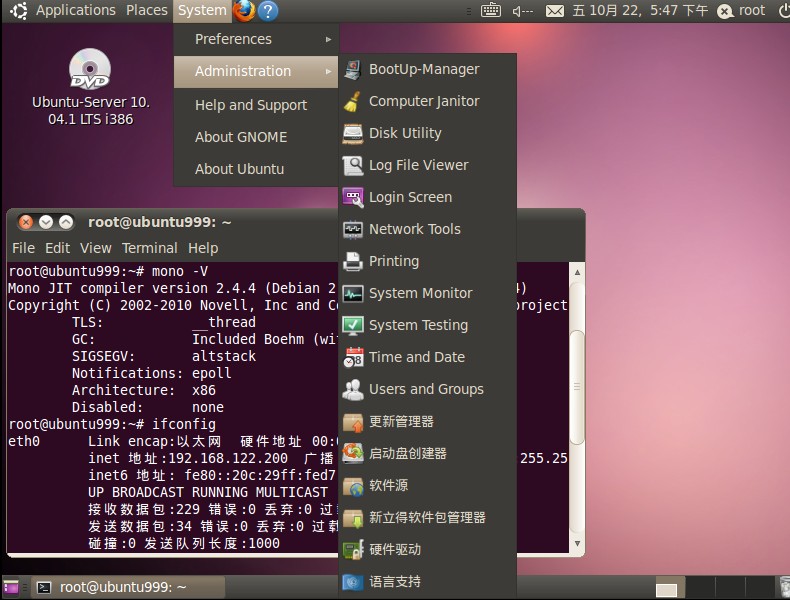Launch 启动盘创建器 startup disk creator icon
Screen dimensions: 790x600
[353, 453]
